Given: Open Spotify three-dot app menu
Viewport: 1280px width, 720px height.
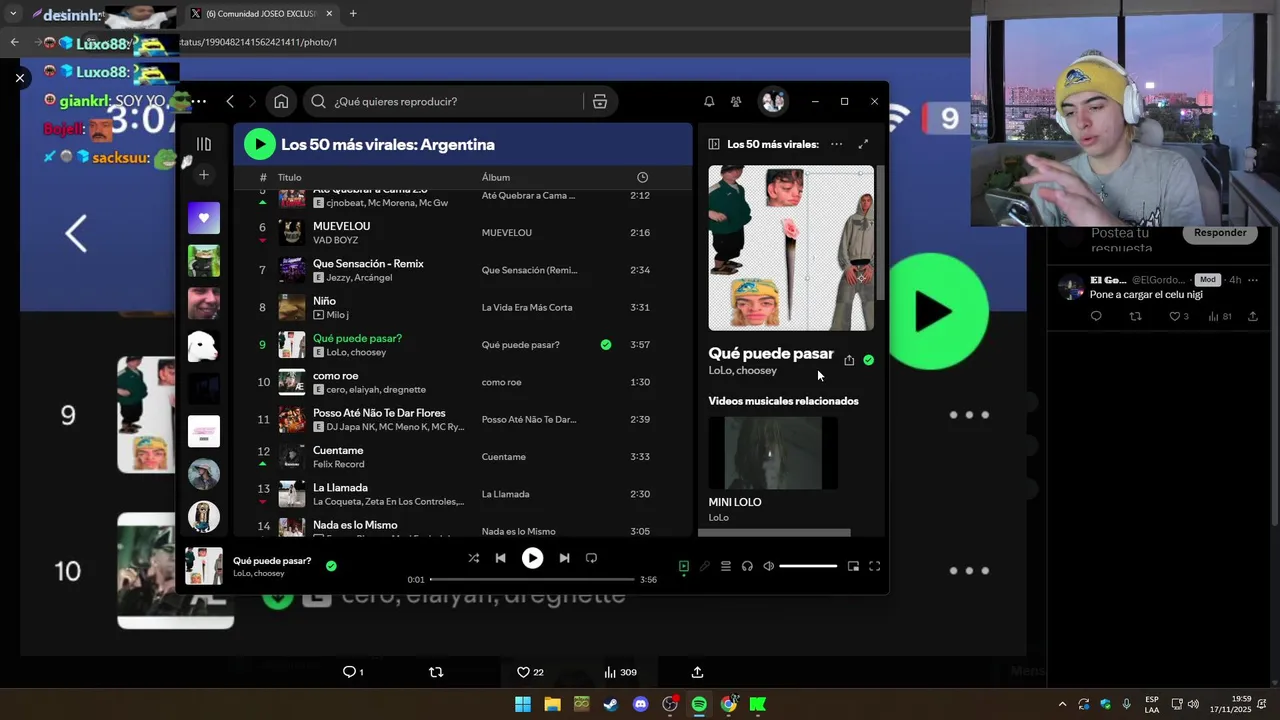Looking at the screenshot, I should (199, 101).
